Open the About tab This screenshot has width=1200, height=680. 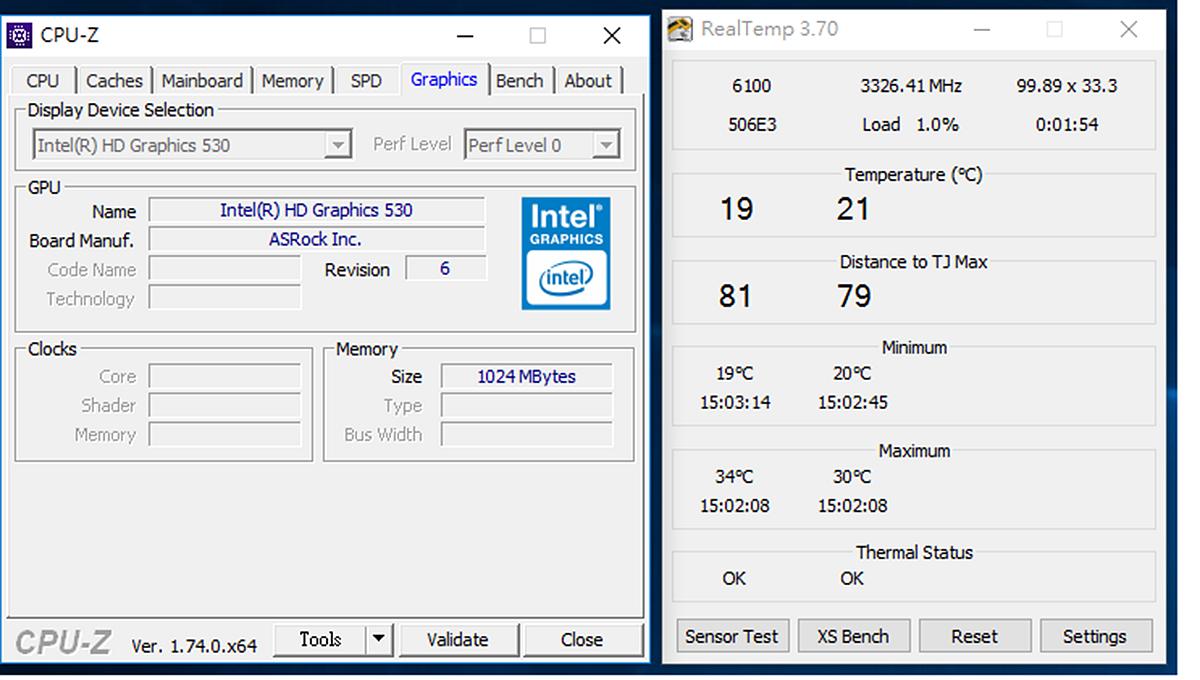click(588, 81)
